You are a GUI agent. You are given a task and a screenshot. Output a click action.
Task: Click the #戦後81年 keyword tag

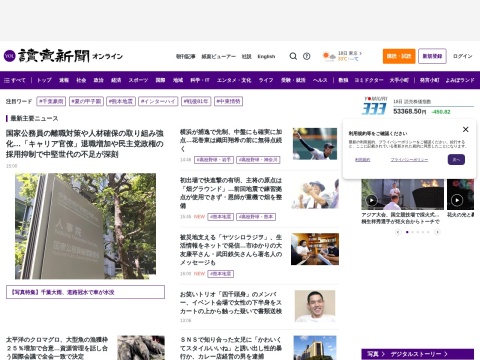pos(196,101)
